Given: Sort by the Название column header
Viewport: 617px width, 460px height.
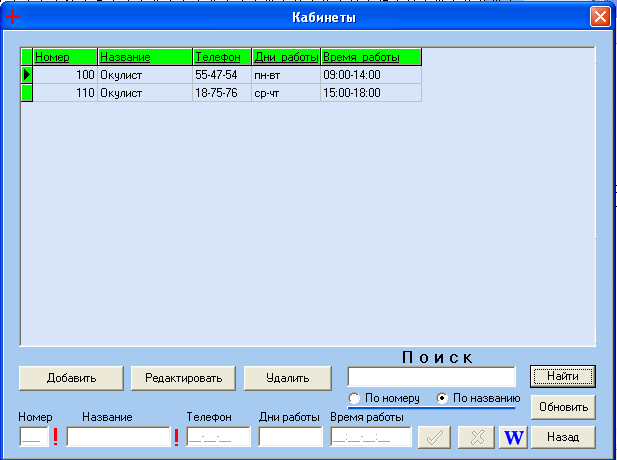Looking at the screenshot, I should point(145,57).
